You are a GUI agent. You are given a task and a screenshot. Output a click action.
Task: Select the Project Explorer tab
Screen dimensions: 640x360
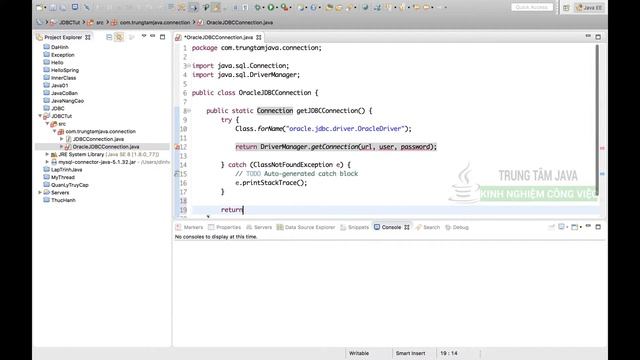click(63, 37)
